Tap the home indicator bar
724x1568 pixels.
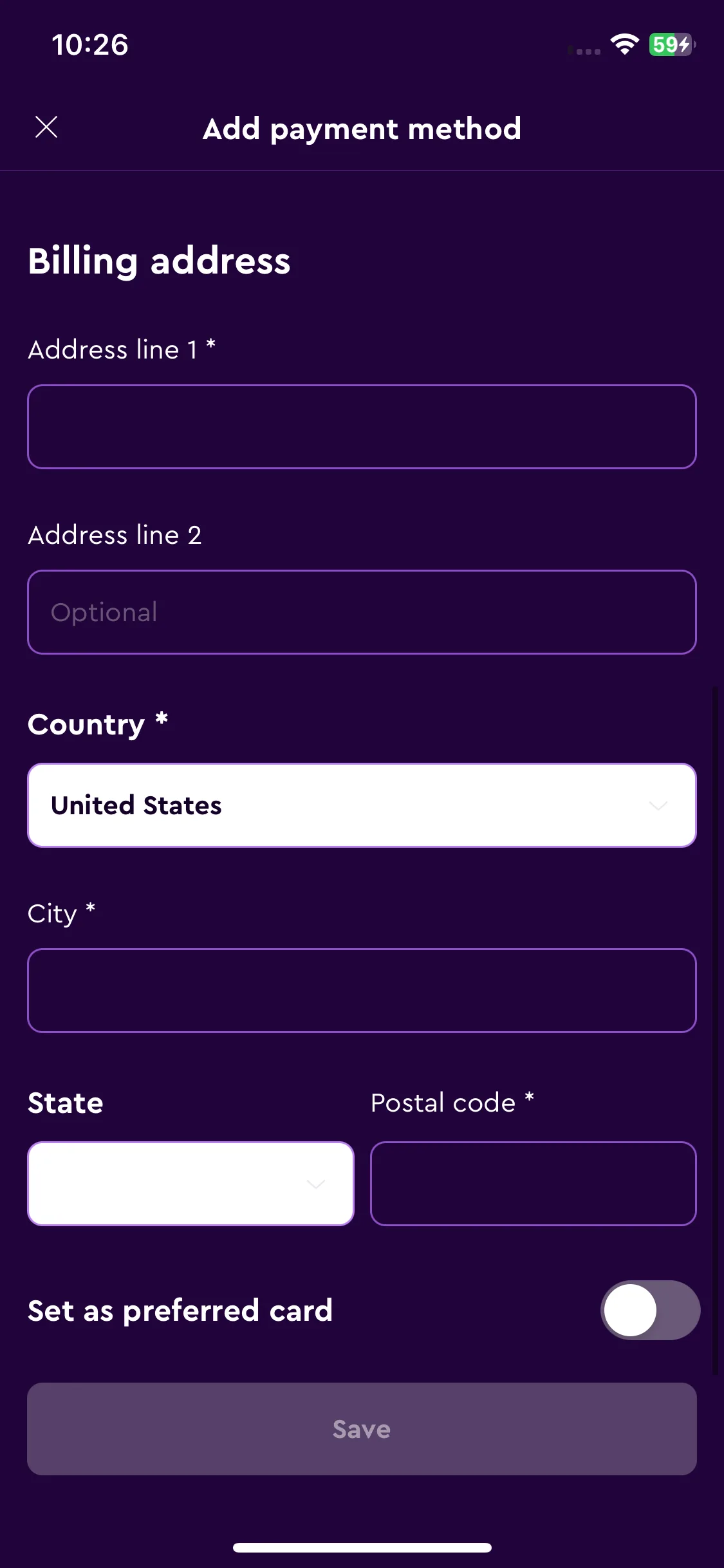coord(362,1547)
